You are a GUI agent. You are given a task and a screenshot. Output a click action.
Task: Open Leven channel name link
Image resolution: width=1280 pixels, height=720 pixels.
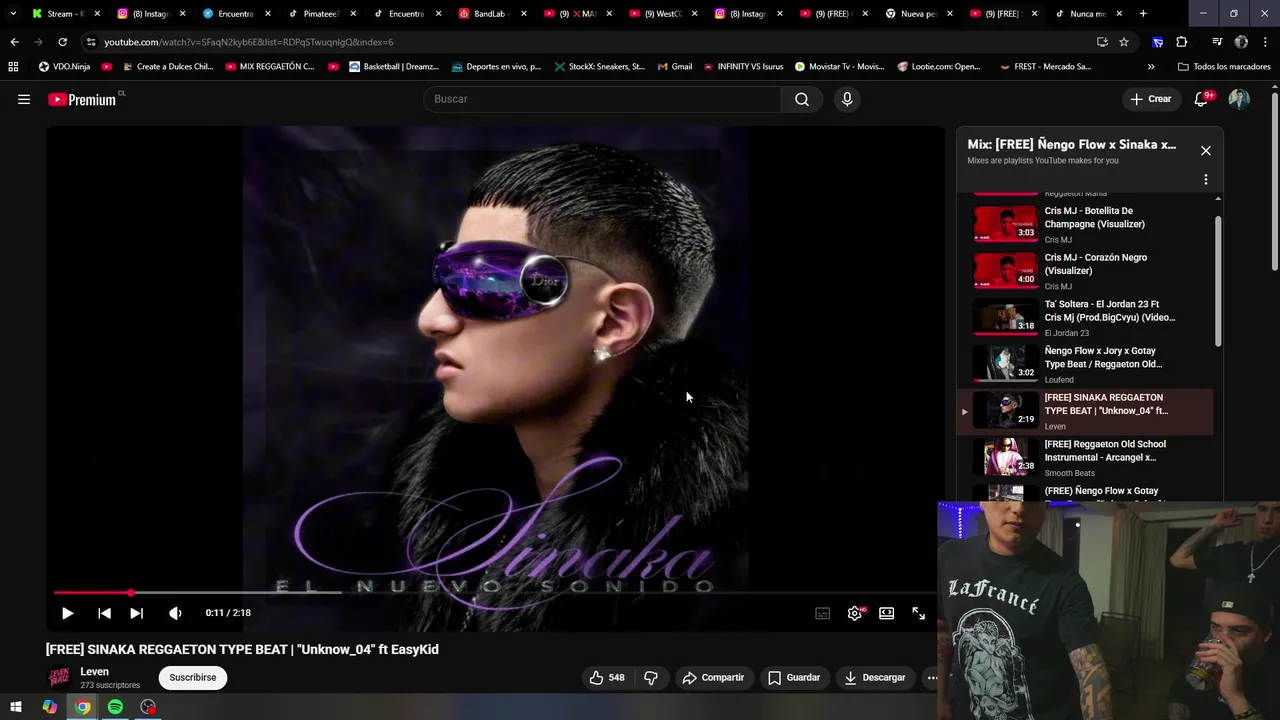tap(94, 672)
